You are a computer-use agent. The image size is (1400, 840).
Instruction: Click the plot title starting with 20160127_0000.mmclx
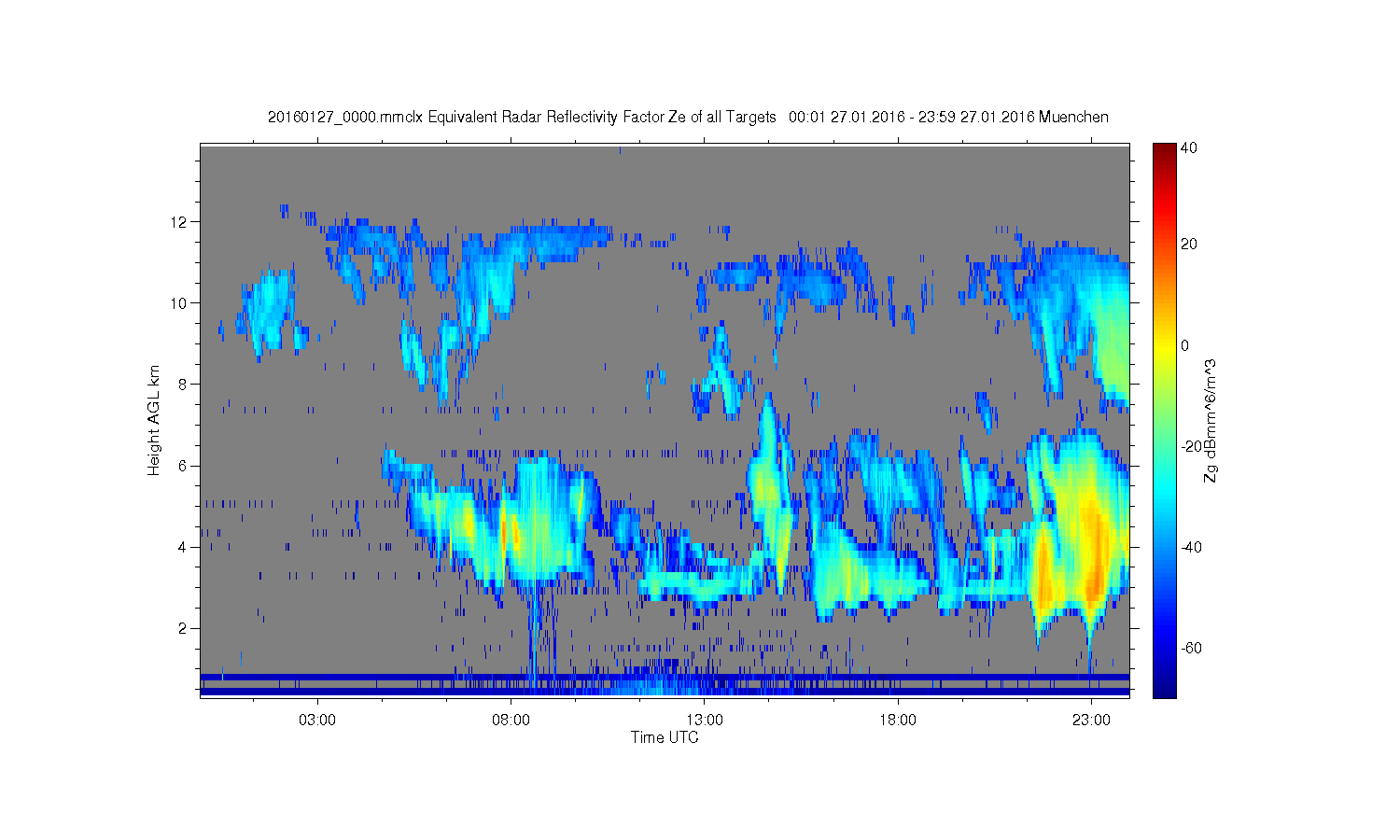point(688,118)
